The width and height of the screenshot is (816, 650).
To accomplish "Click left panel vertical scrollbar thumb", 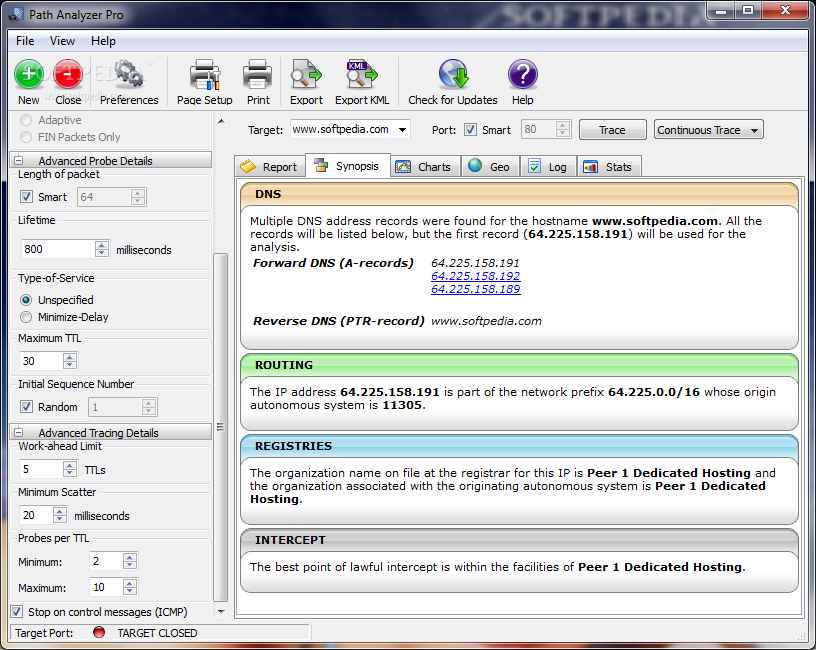I will 221,427.
